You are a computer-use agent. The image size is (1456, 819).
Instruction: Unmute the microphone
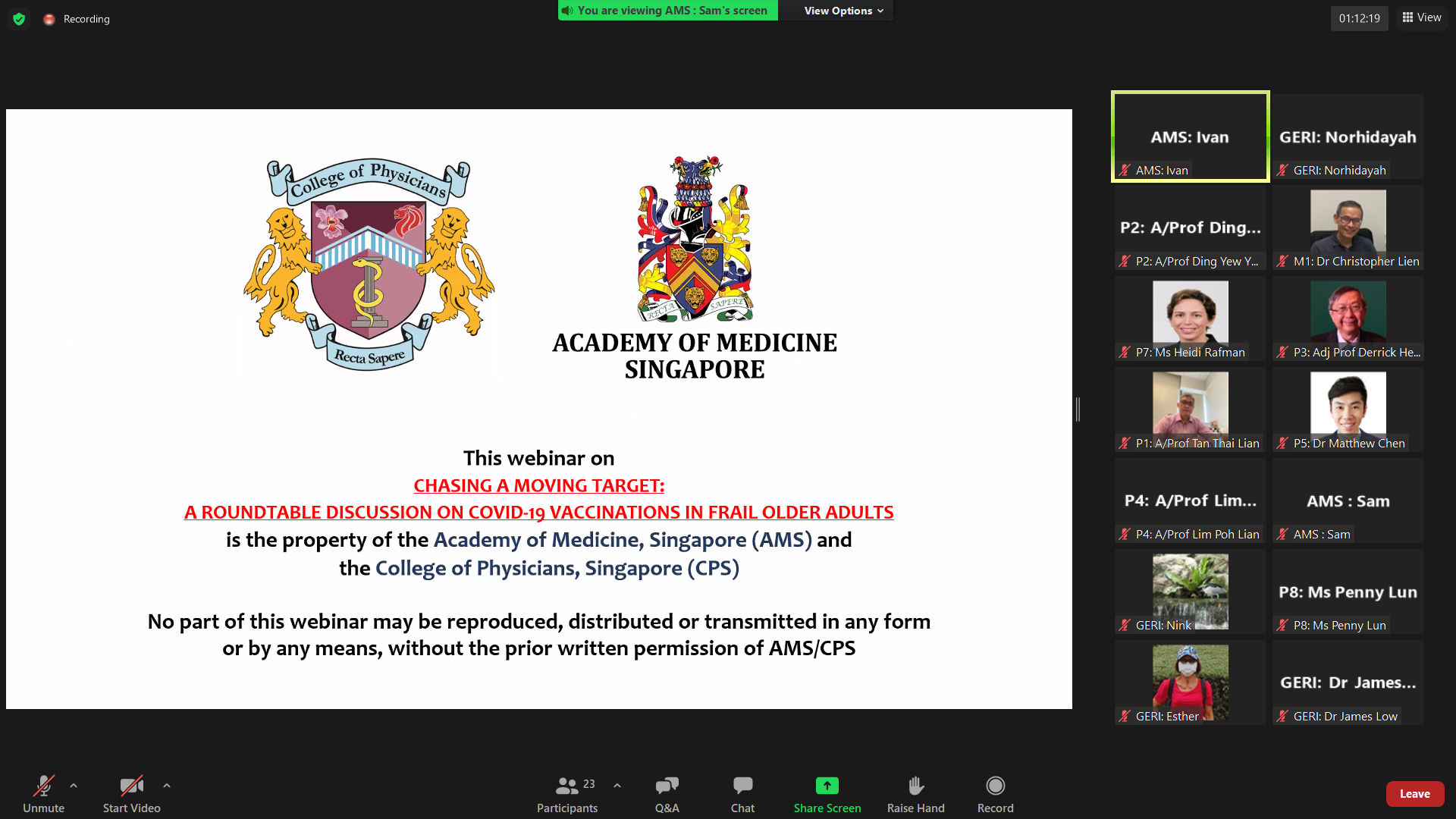click(x=43, y=786)
